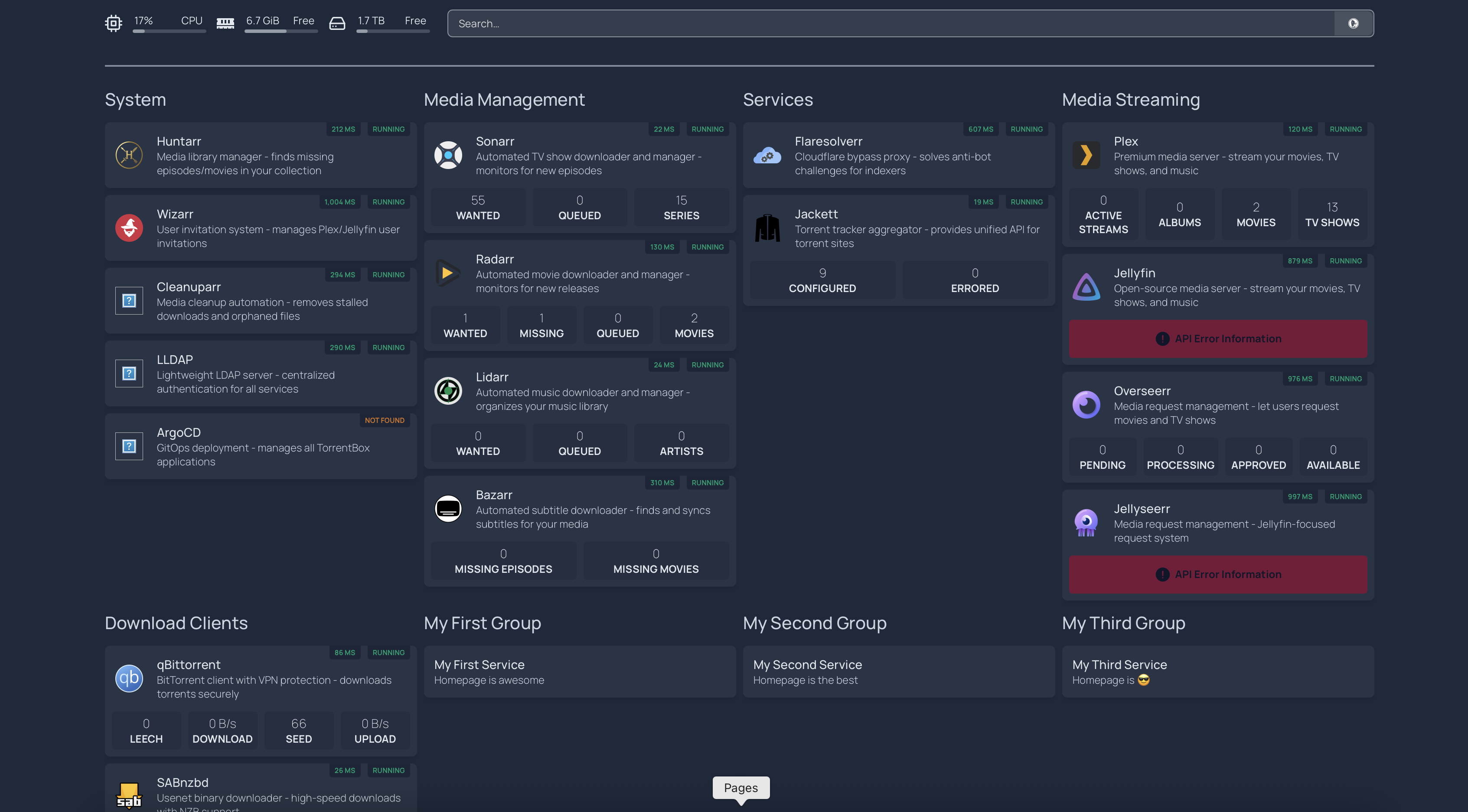This screenshot has width=1468, height=812.
Task: Click the CPU usage progress bar
Action: [169, 31]
